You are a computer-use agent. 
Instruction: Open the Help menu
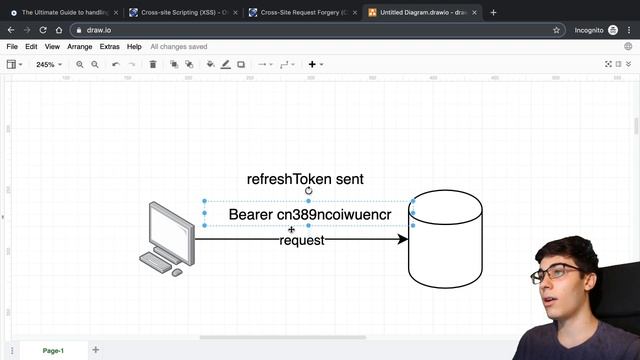click(x=134, y=47)
